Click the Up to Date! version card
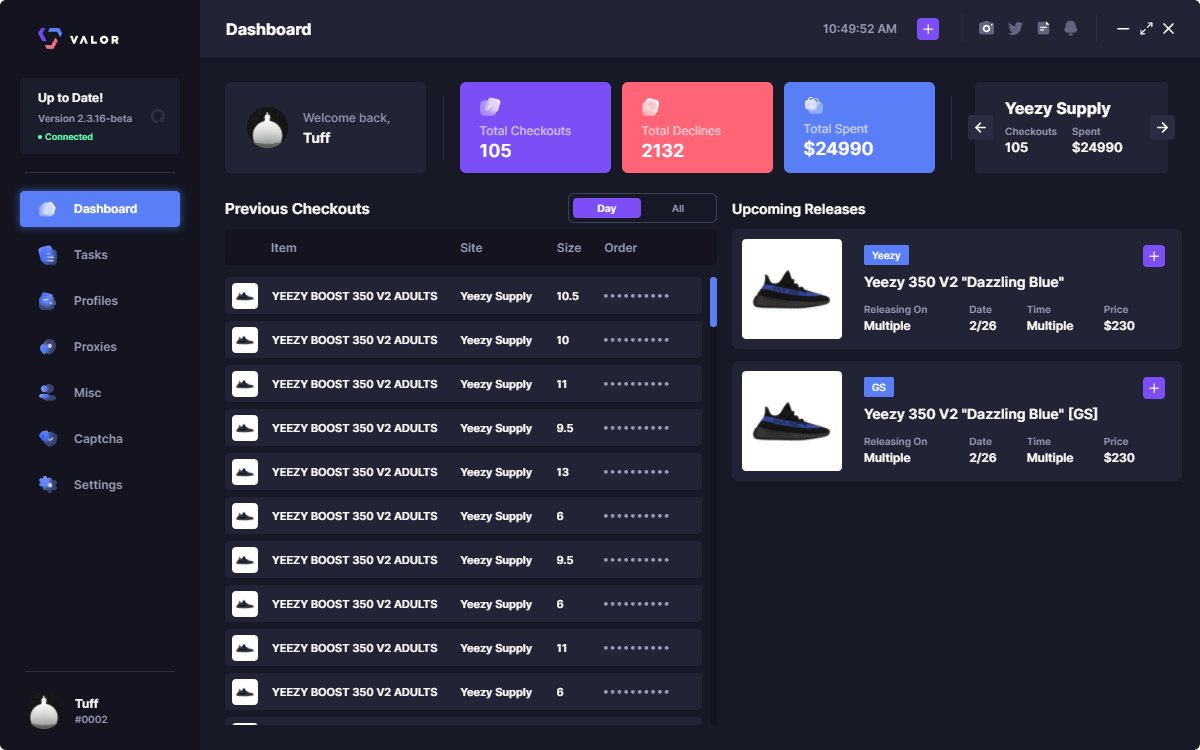This screenshot has width=1200, height=750. (100, 116)
